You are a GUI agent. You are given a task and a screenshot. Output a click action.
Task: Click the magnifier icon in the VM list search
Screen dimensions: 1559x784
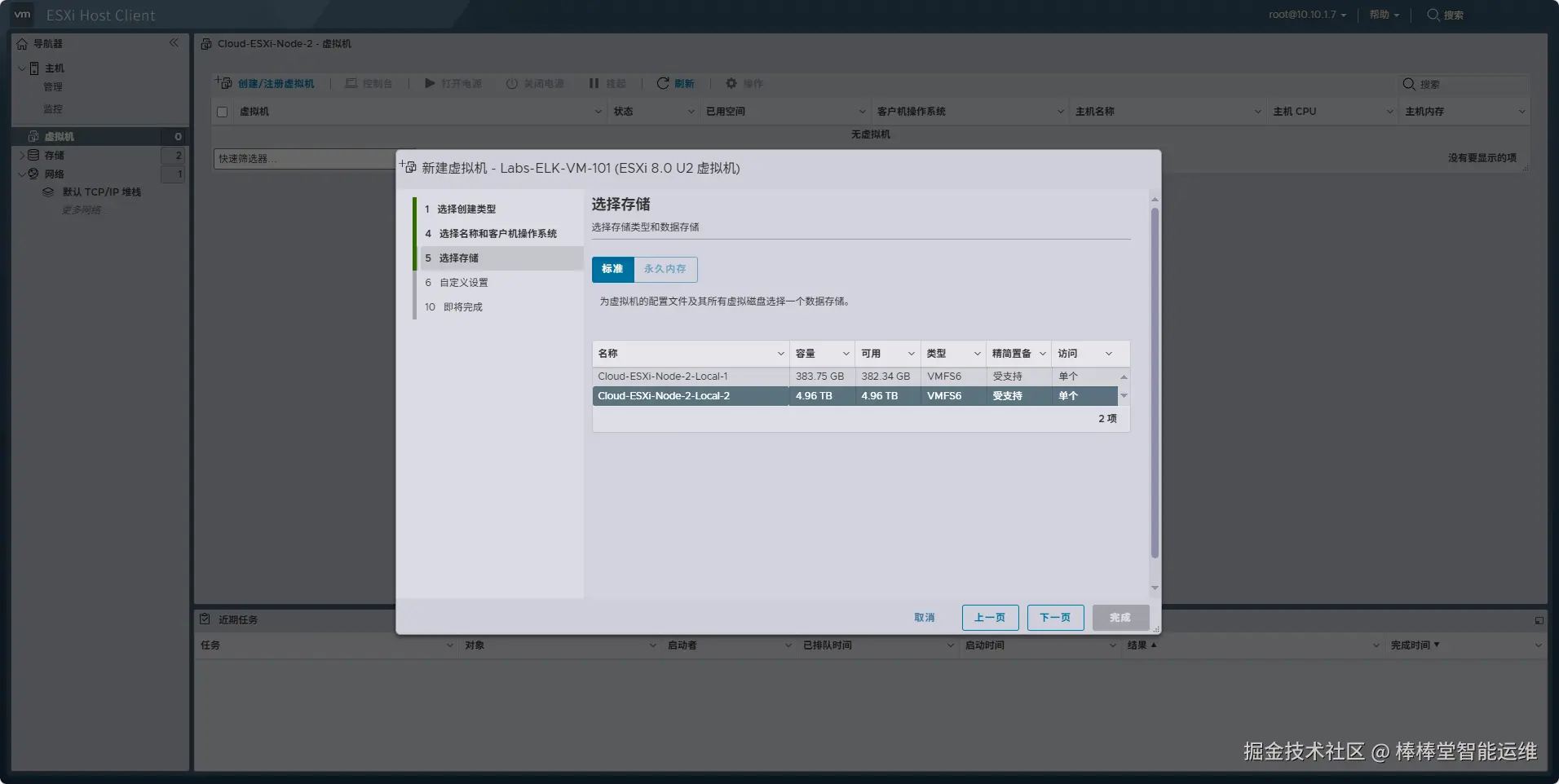pyautogui.click(x=1408, y=84)
